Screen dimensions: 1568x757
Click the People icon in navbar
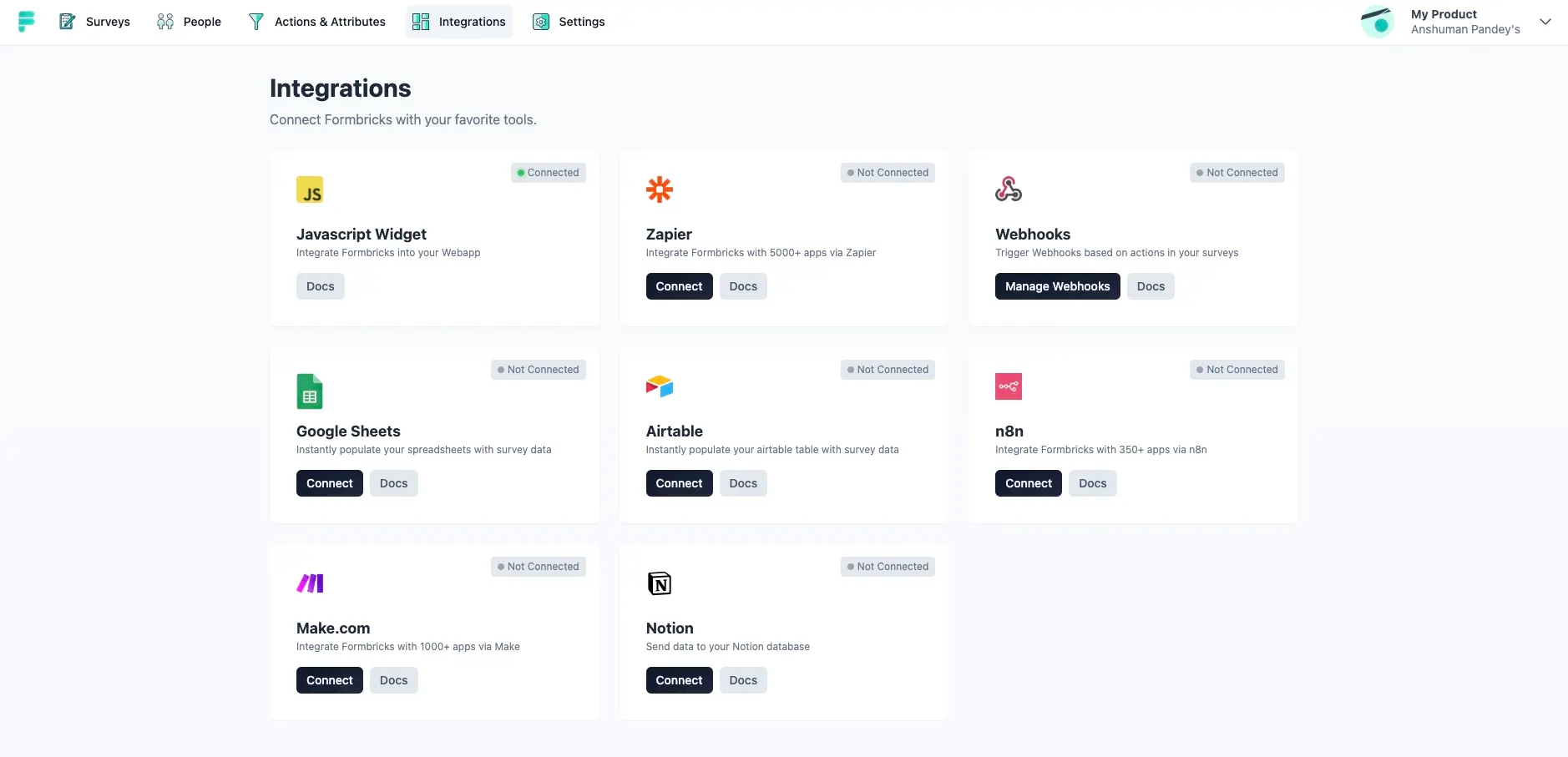(x=165, y=22)
